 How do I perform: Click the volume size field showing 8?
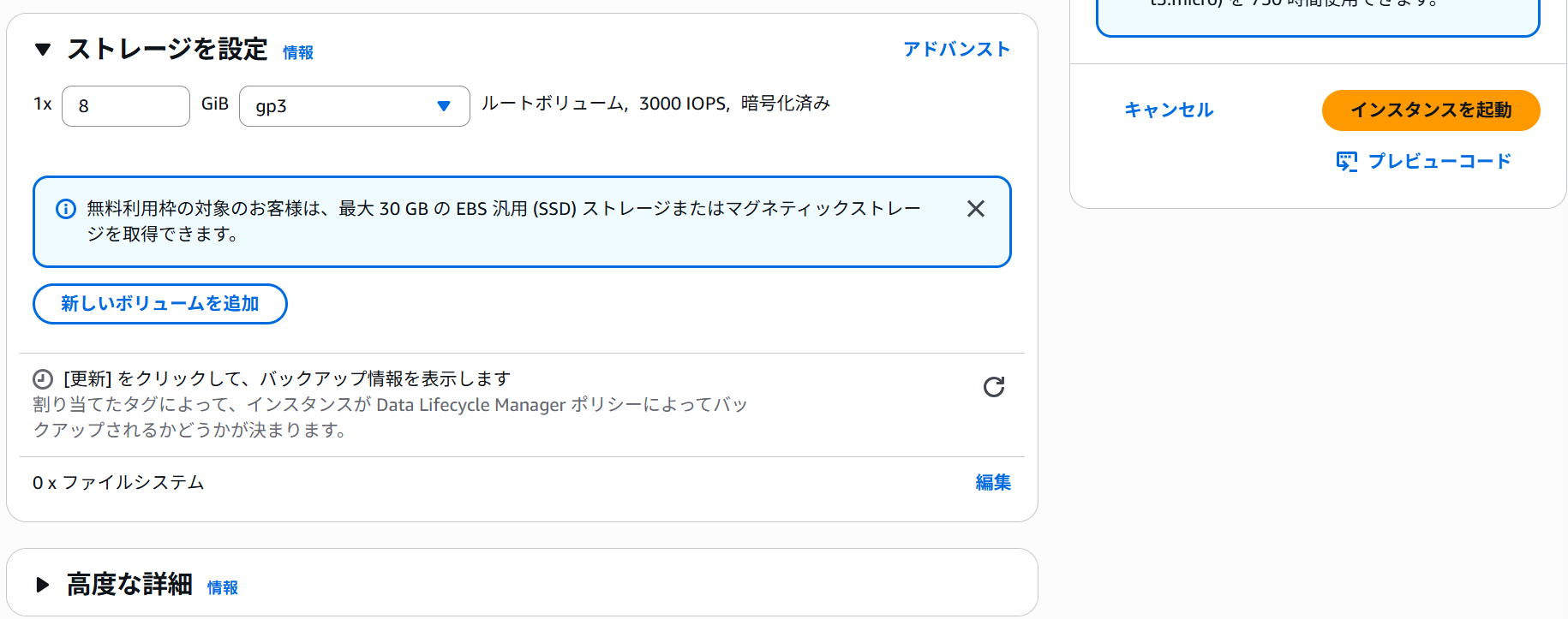126,106
